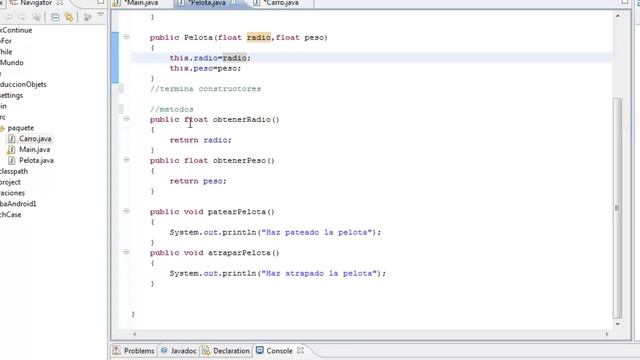The height and width of the screenshot is (360, 640).
Task: Click the '//termina constructores' comment
Action: coord(205,89)
